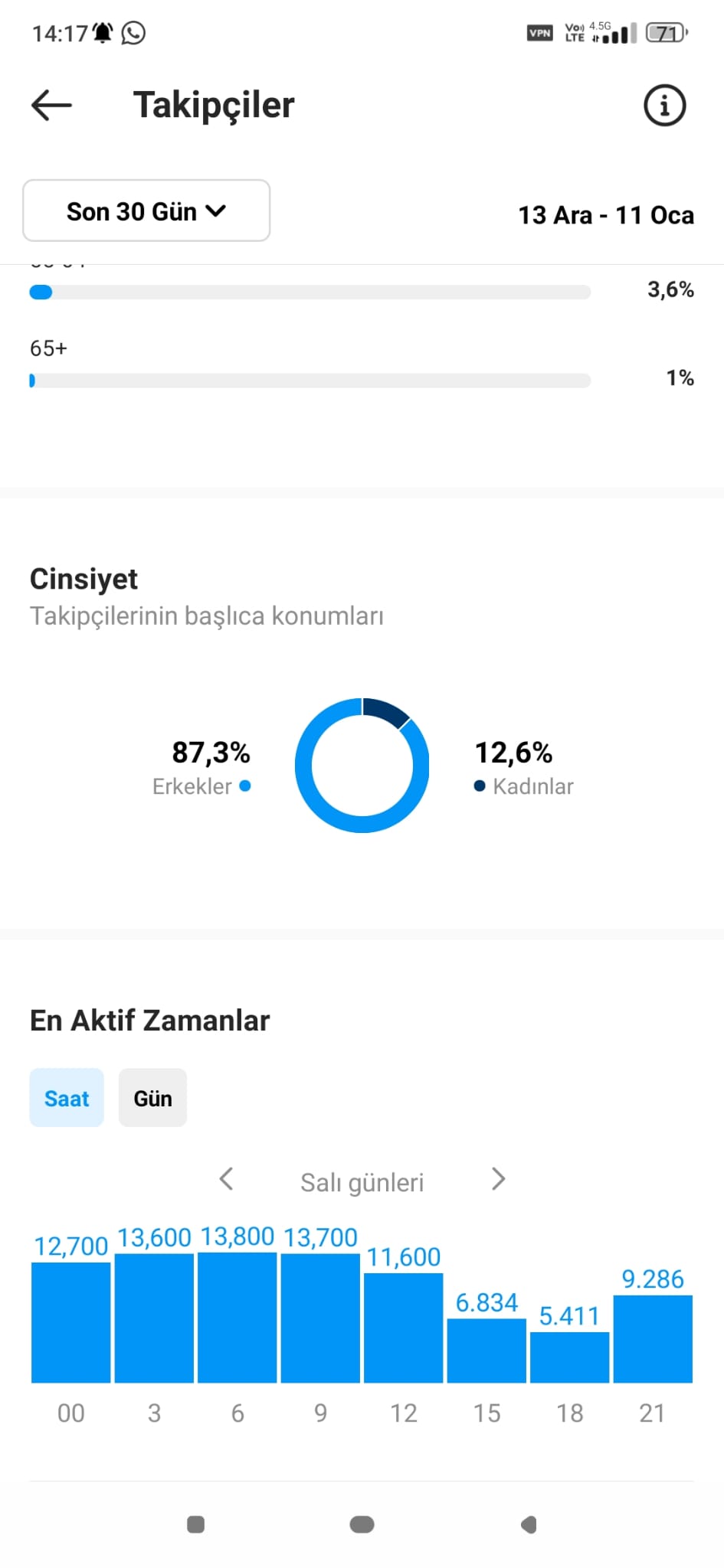The width and height of the screenshot is (724, 1568).
Task: Tap the 5.411 bar at hour 18
Action: 569,1357
